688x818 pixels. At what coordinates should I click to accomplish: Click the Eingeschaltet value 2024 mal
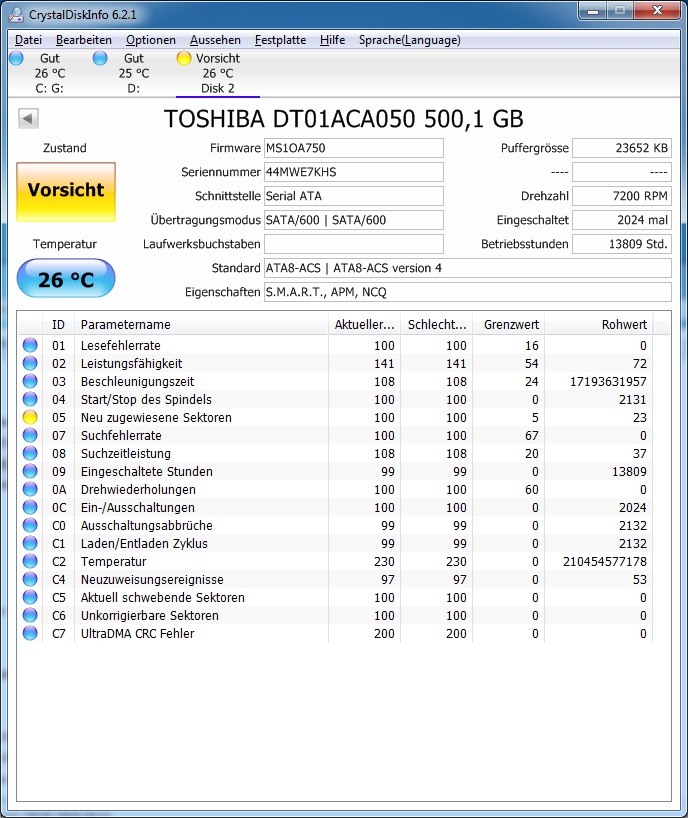[622, 220]
